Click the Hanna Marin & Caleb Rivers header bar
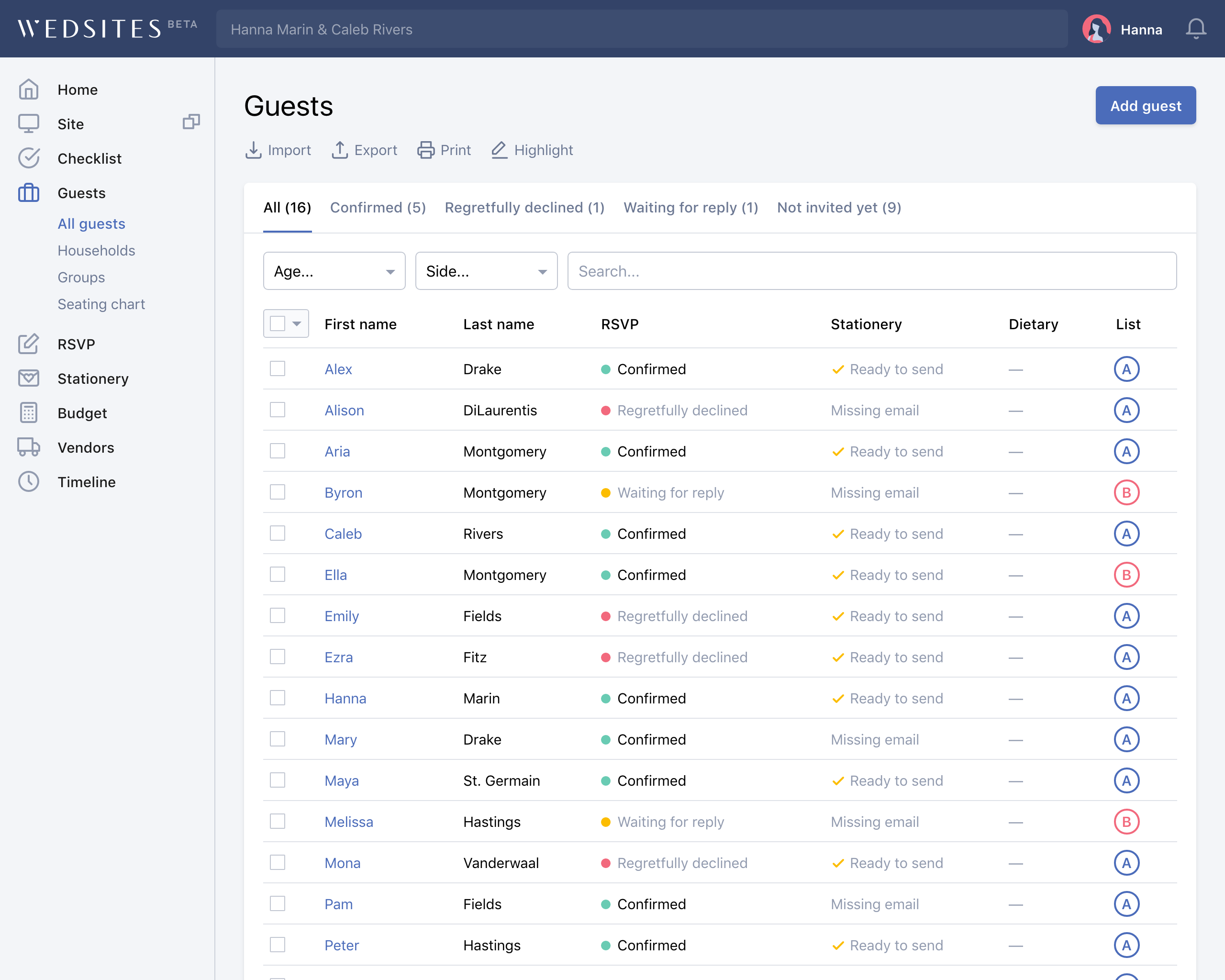 [642, 29]
